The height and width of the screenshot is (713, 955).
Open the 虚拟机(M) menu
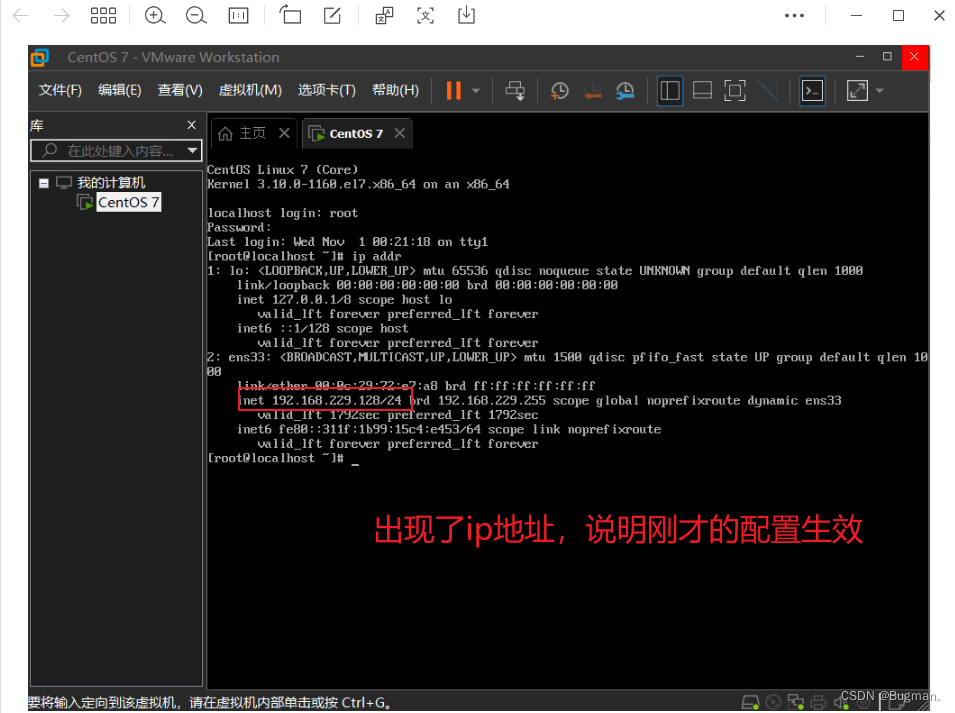[250, 90]
